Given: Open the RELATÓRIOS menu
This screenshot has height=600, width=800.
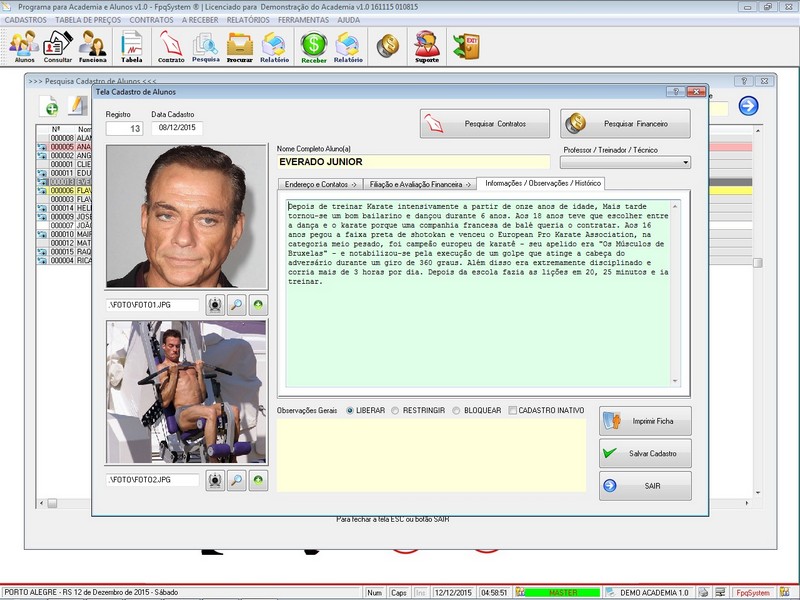Looking at the screenshot, I should pyautogui.click(x=248, y=20).
